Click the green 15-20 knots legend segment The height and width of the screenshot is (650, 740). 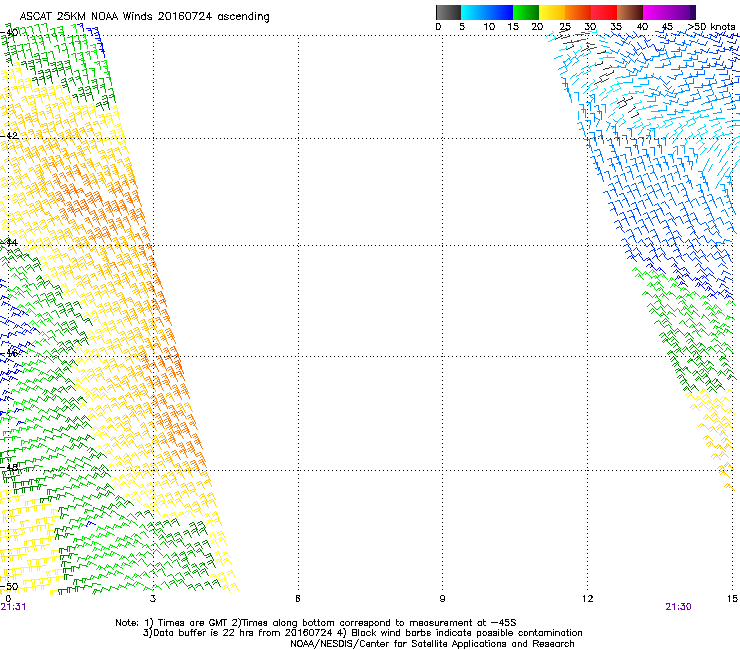pos(526,12)
